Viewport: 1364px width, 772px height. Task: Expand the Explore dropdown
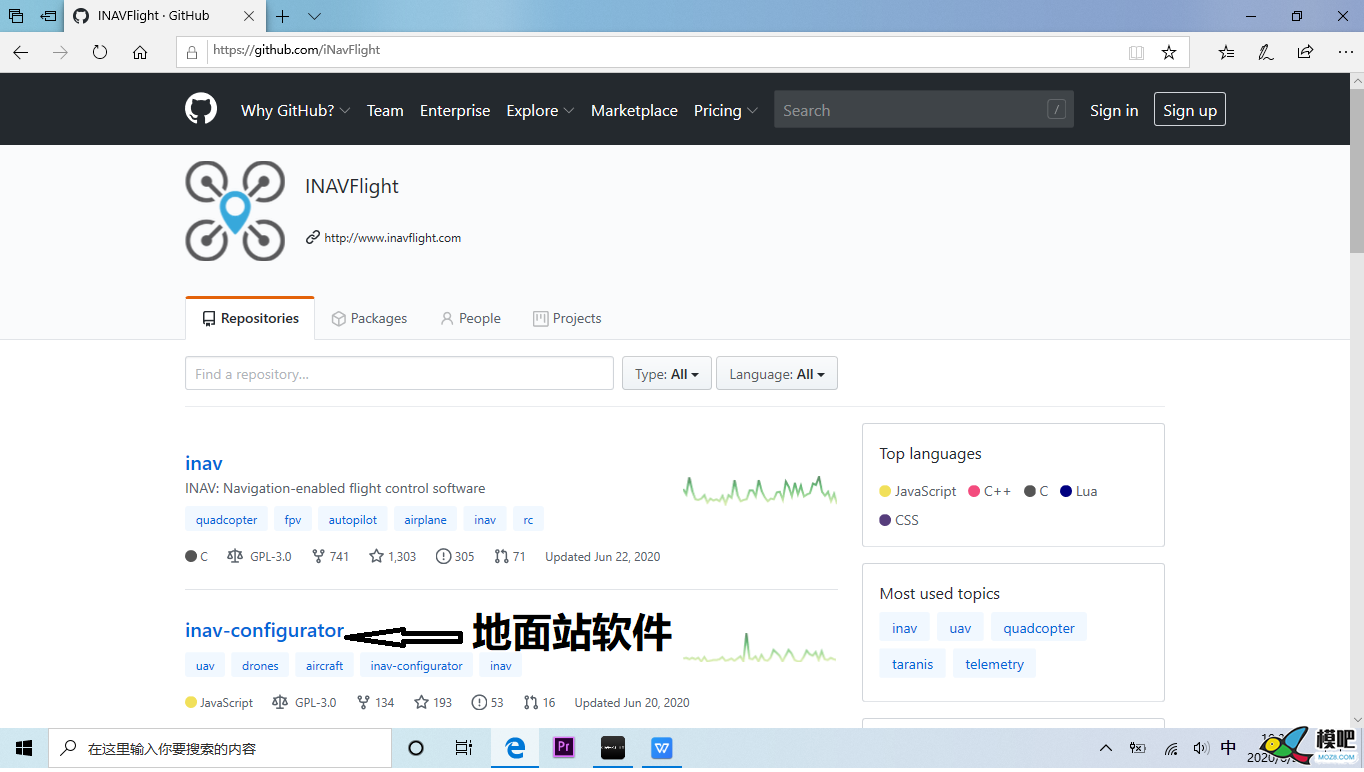(x=540, y=110)
